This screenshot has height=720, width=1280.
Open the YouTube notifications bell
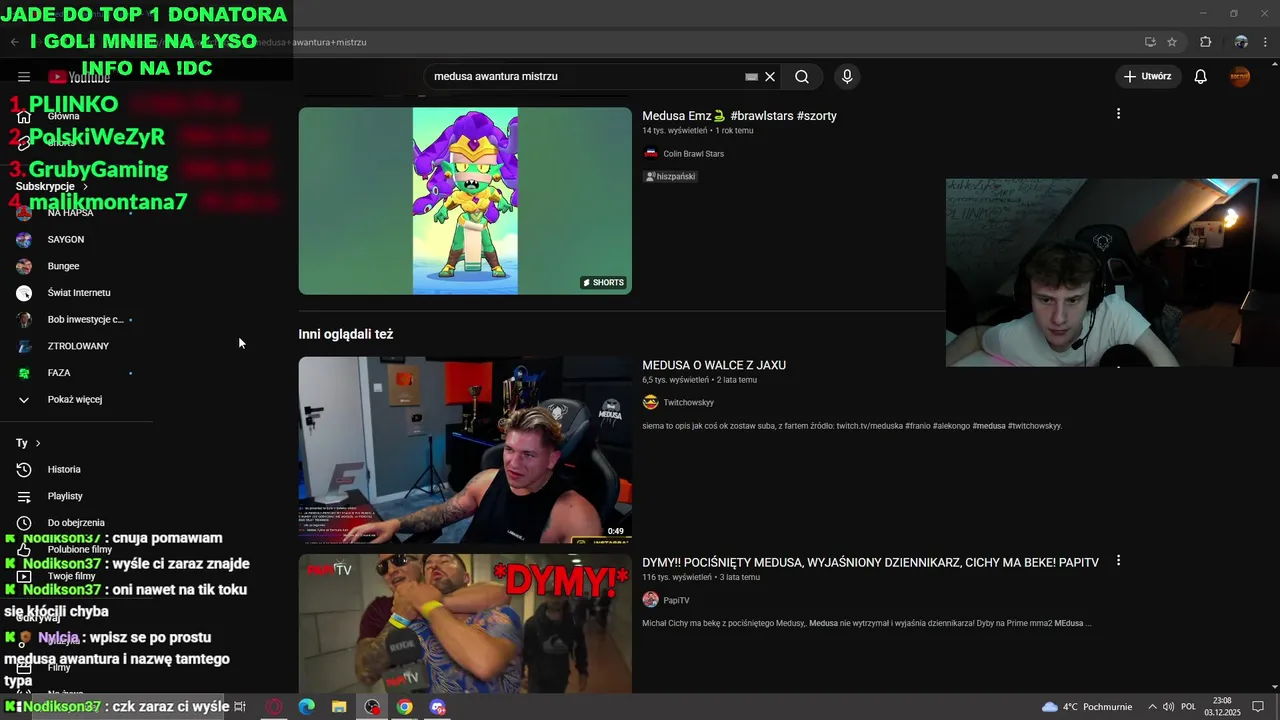pyautogui.click(x=1201, y=77)
